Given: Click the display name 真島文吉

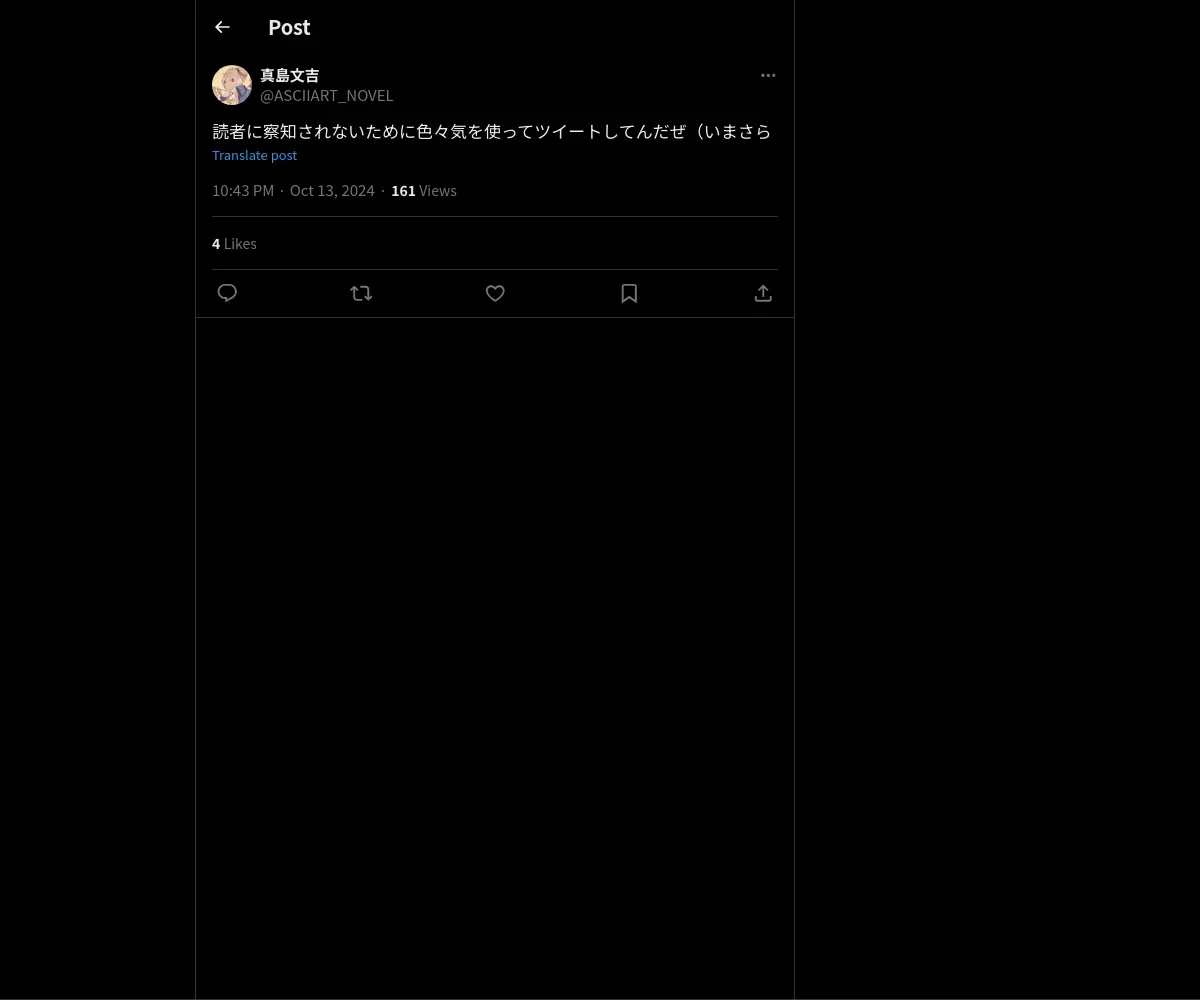Looking at the screenshot, I should (x=290, y=75).
